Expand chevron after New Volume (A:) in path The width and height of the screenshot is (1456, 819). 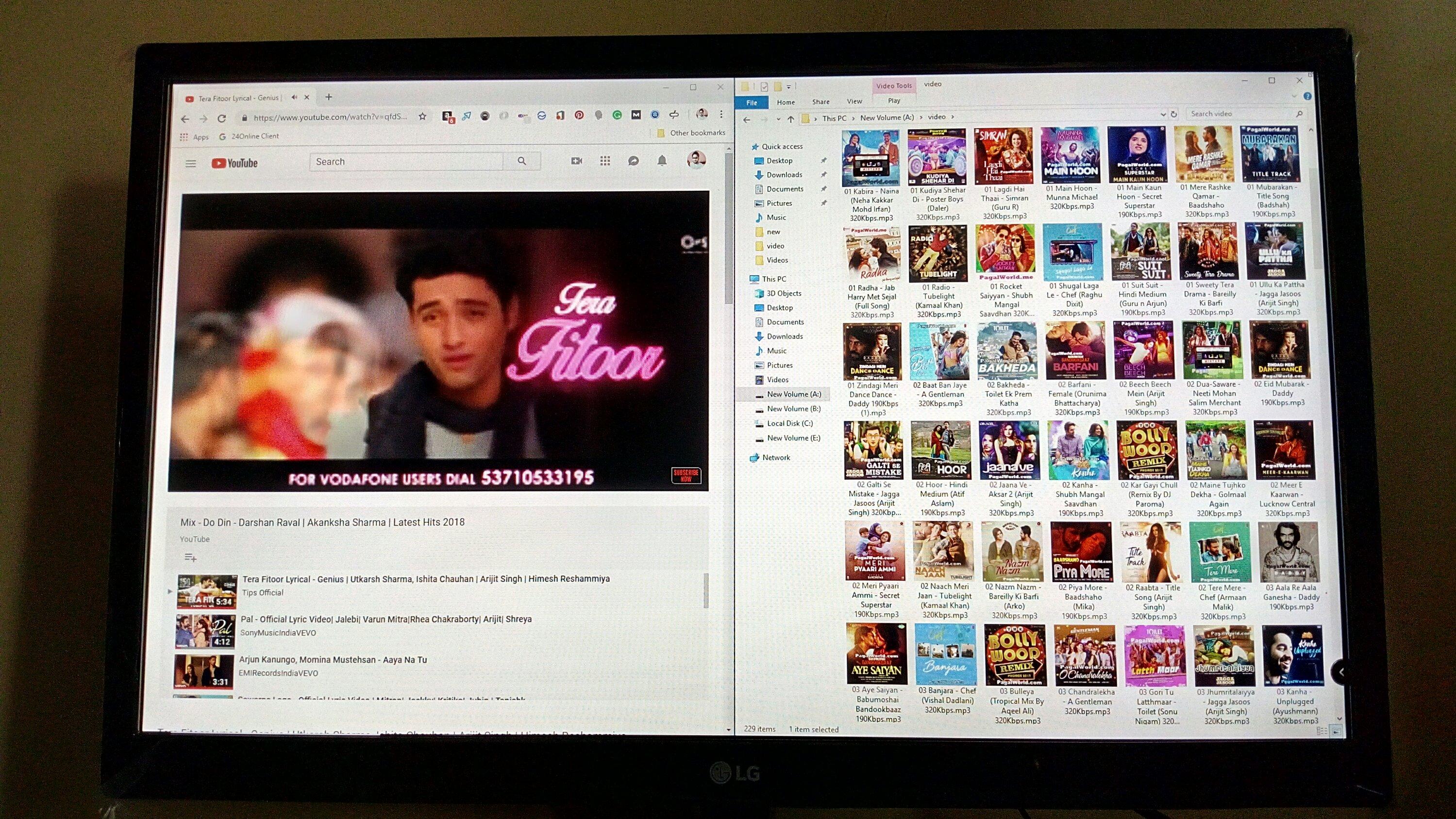[921, 117]
